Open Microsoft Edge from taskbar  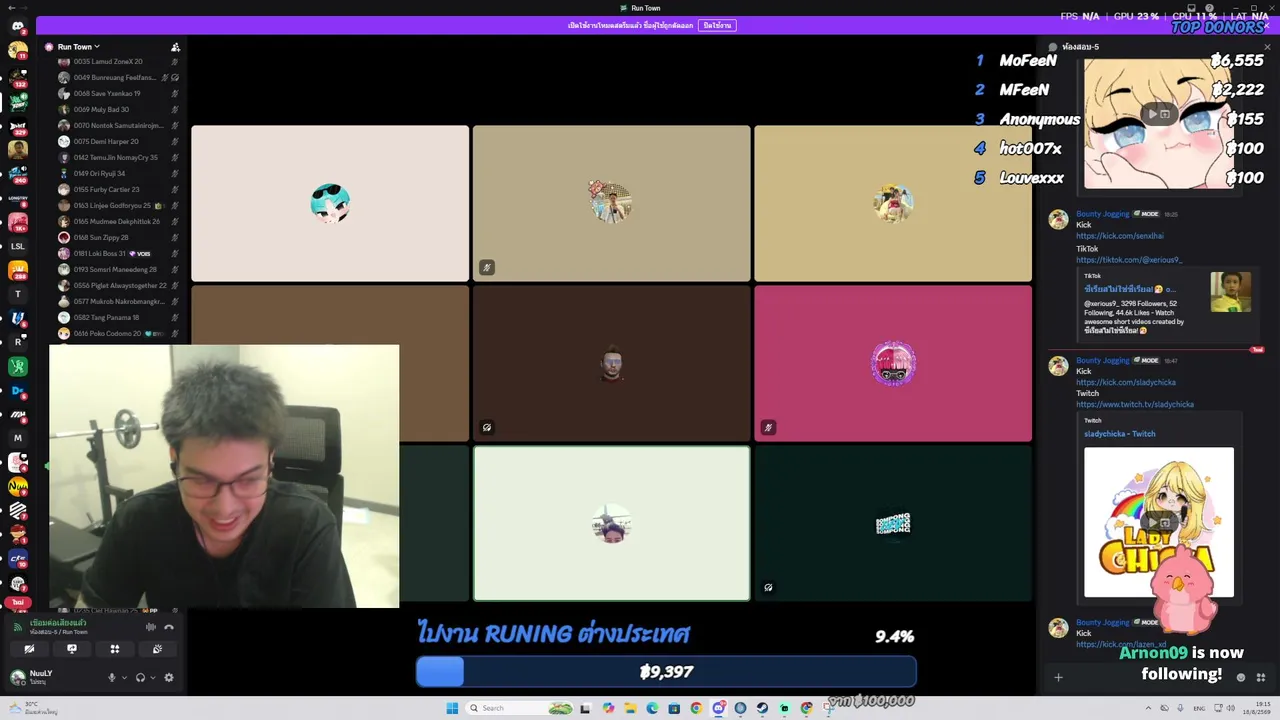[652, 708]
